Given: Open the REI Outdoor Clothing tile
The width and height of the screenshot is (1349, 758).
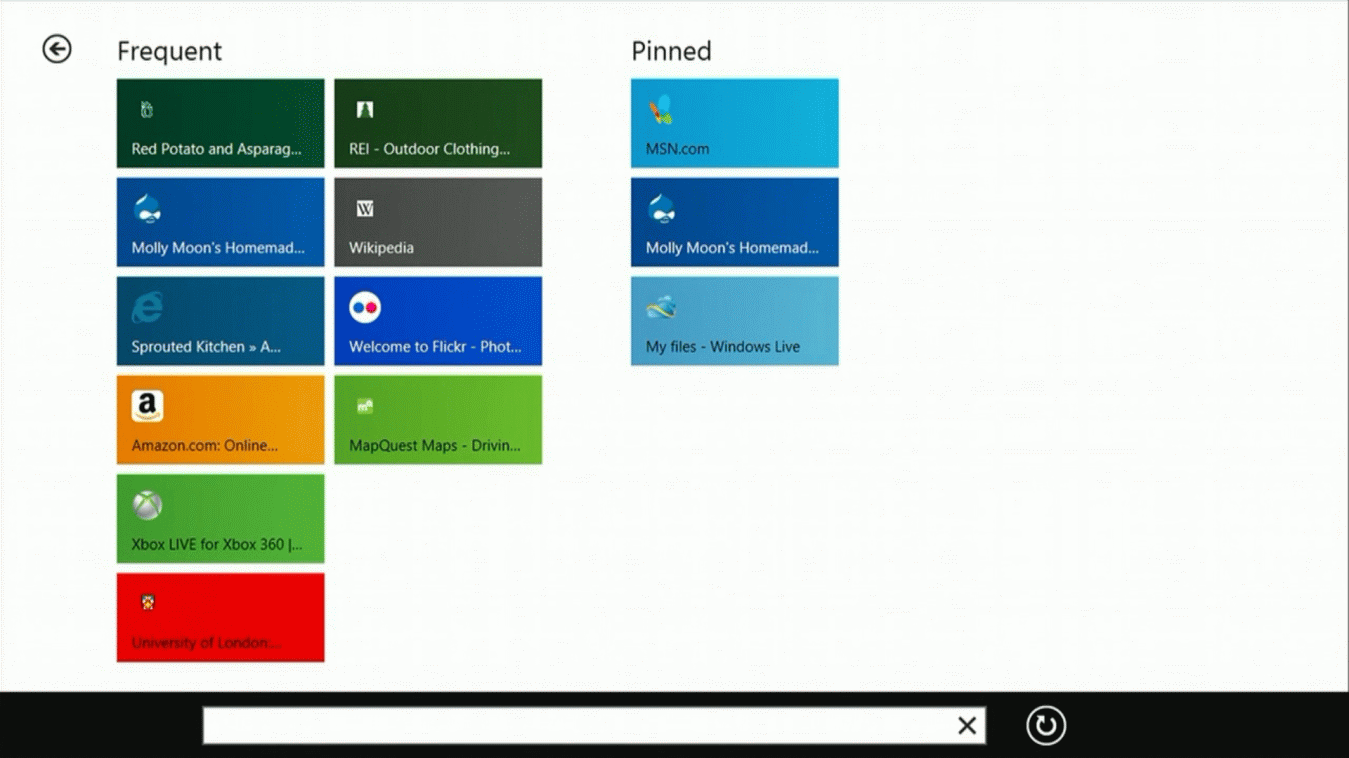Looking at the screenshot, I should tap(438, 124).
